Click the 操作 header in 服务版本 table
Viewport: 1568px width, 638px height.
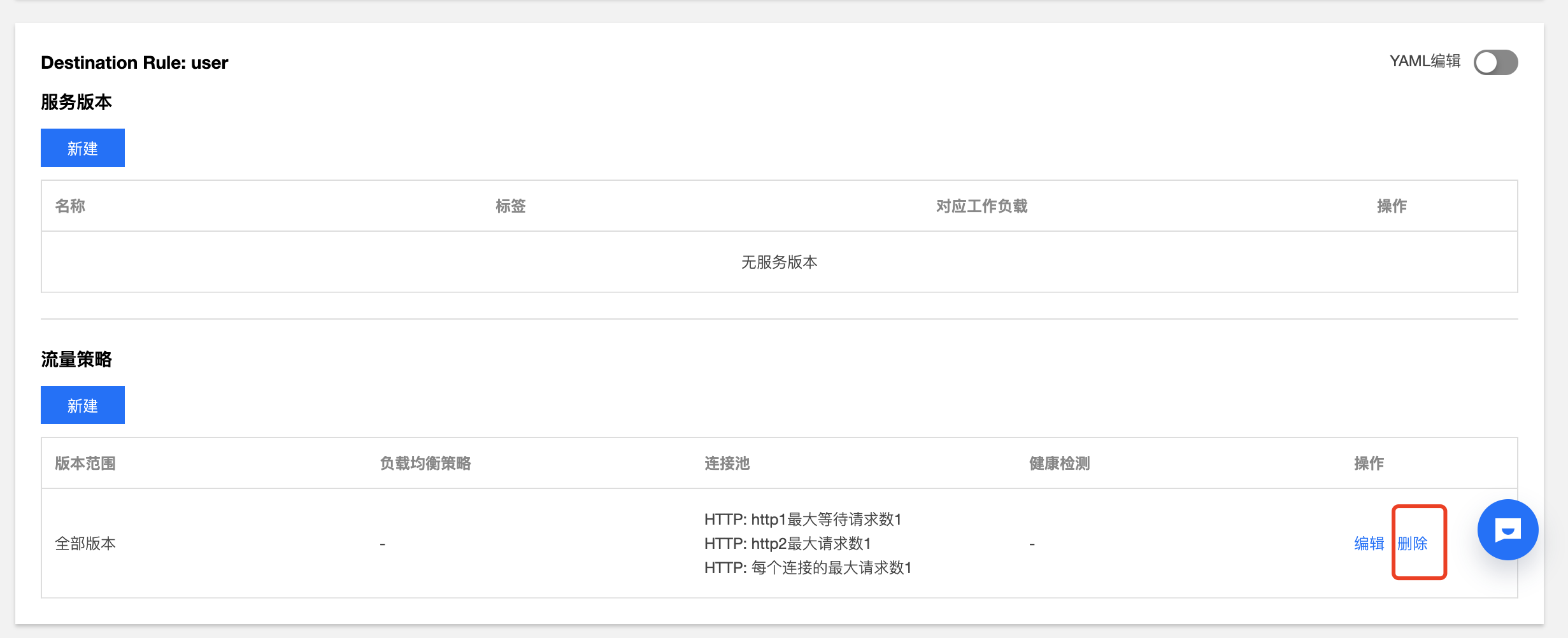tap(1392, 206)
